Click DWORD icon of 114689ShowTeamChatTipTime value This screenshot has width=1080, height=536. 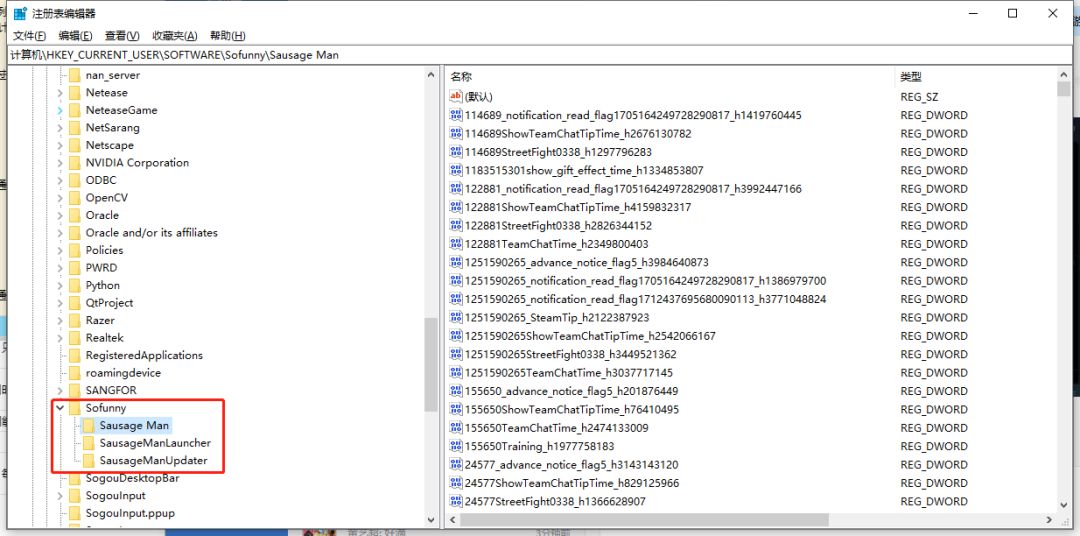[x=455, y=134]
